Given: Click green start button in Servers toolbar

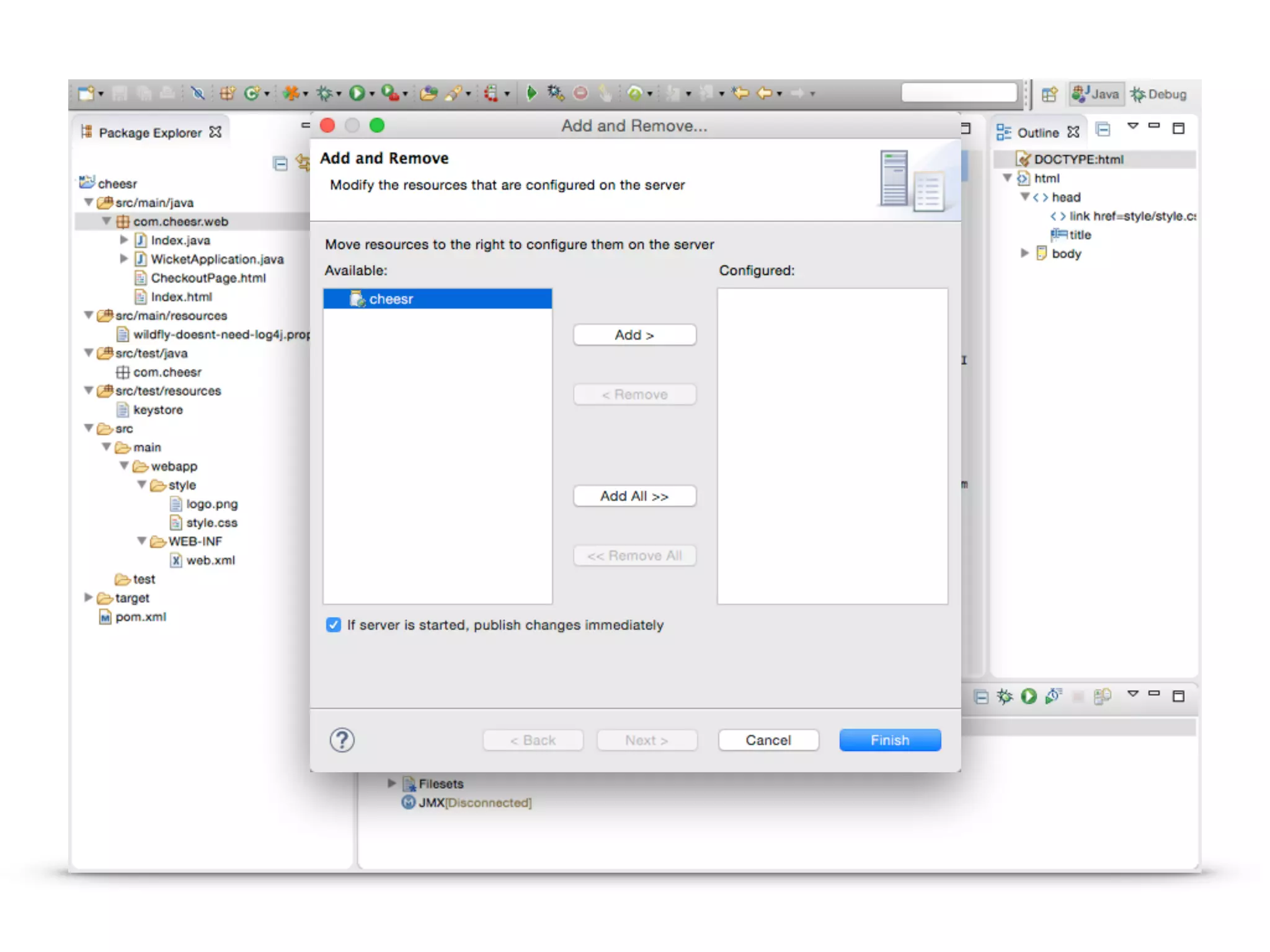Looking at the screenshot, I should point(1029,697).
